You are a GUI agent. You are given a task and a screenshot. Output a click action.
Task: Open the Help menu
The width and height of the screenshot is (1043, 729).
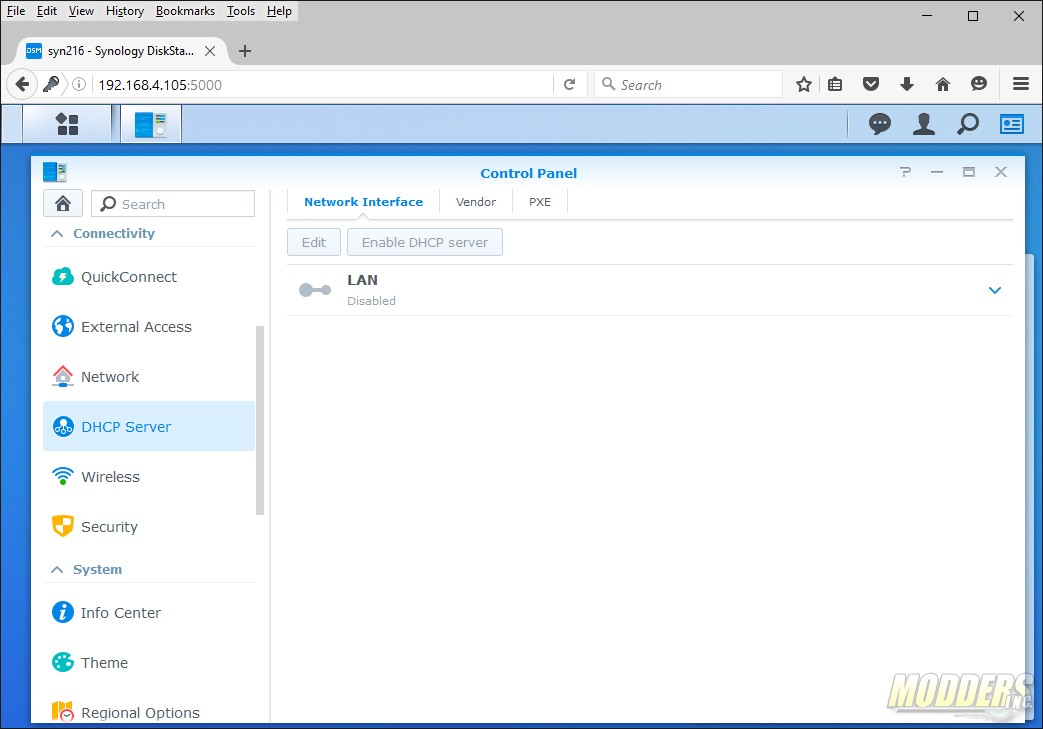279,11
